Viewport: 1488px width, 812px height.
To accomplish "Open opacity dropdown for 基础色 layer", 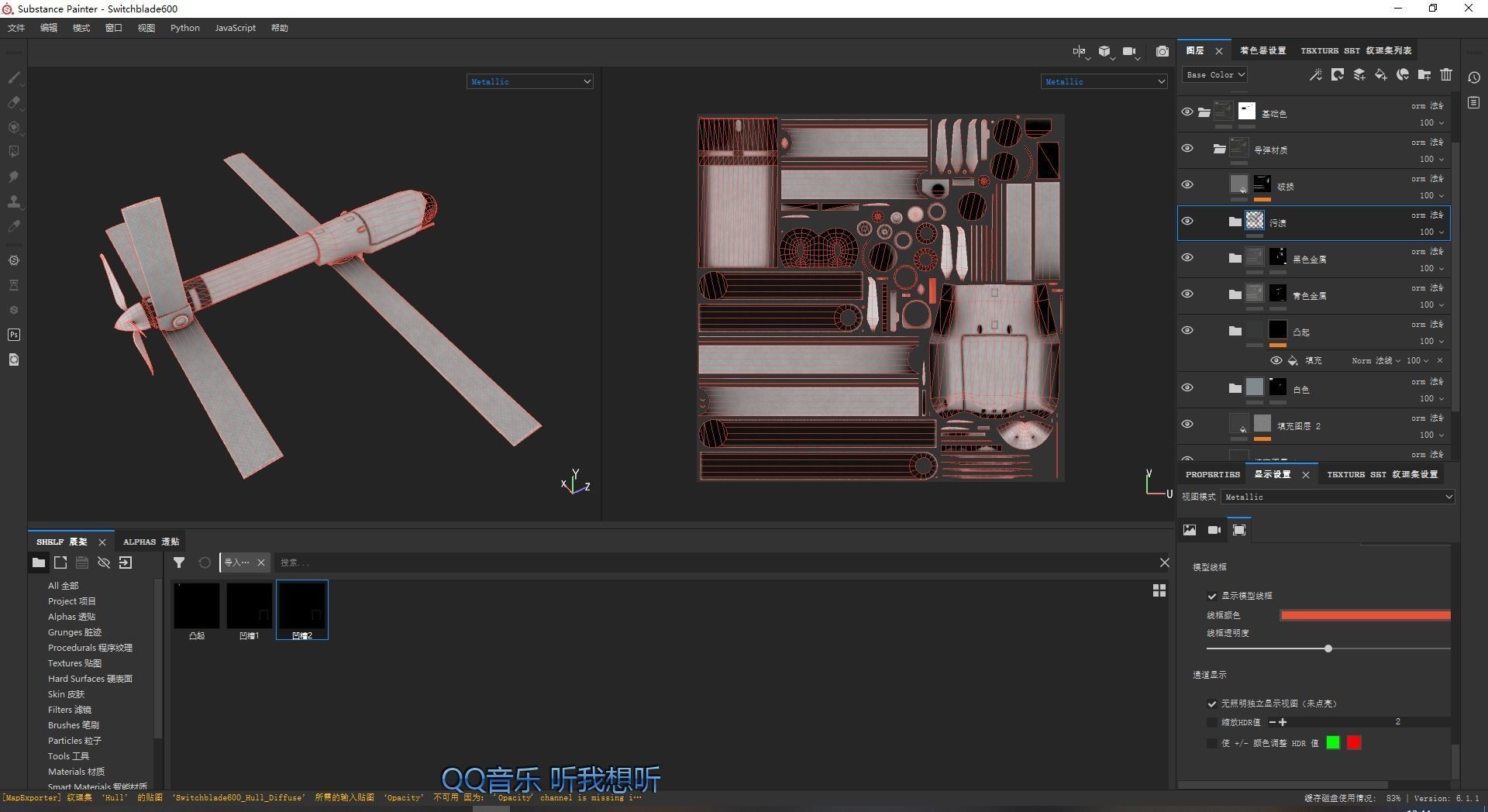I will [x=1431, y=122].
